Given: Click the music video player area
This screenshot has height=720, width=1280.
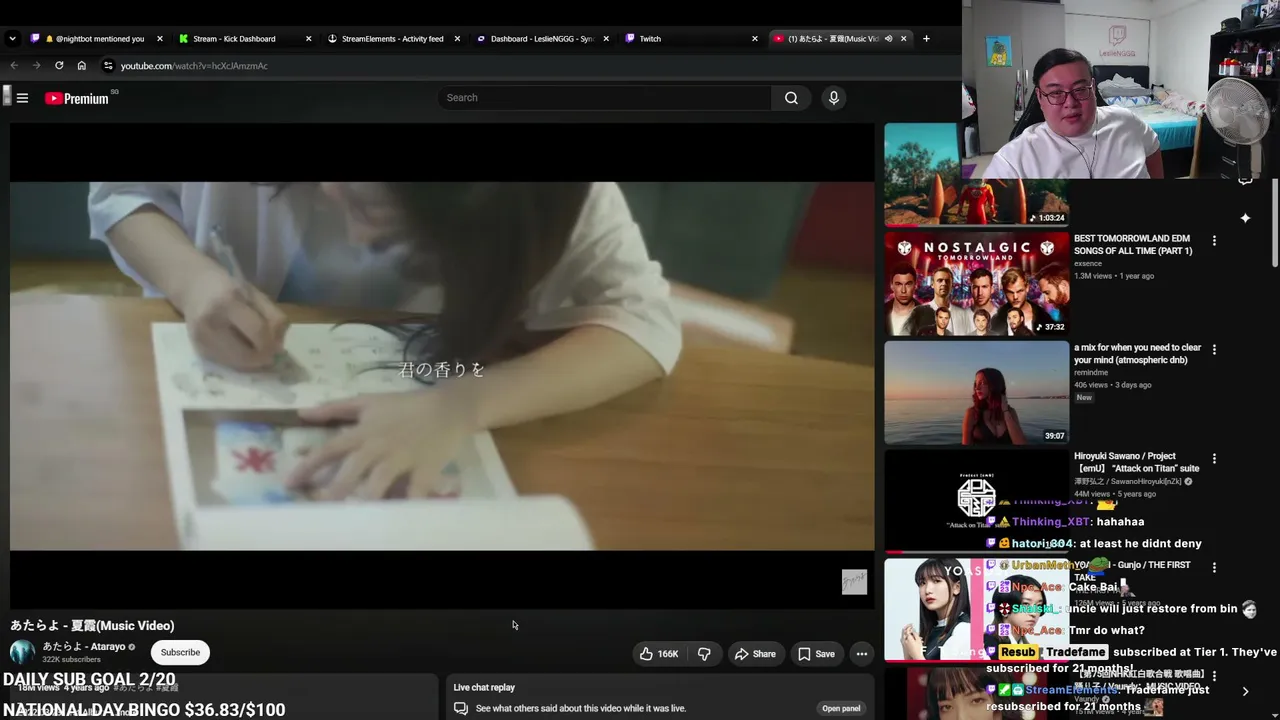Looking at the screenshot, I should 442,366.
